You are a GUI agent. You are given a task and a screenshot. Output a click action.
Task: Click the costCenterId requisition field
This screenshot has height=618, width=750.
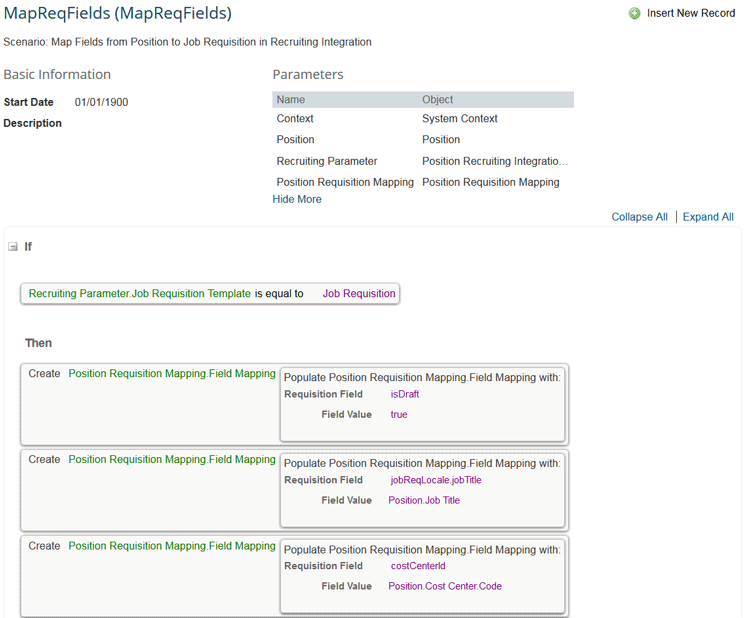pos(418,566)
